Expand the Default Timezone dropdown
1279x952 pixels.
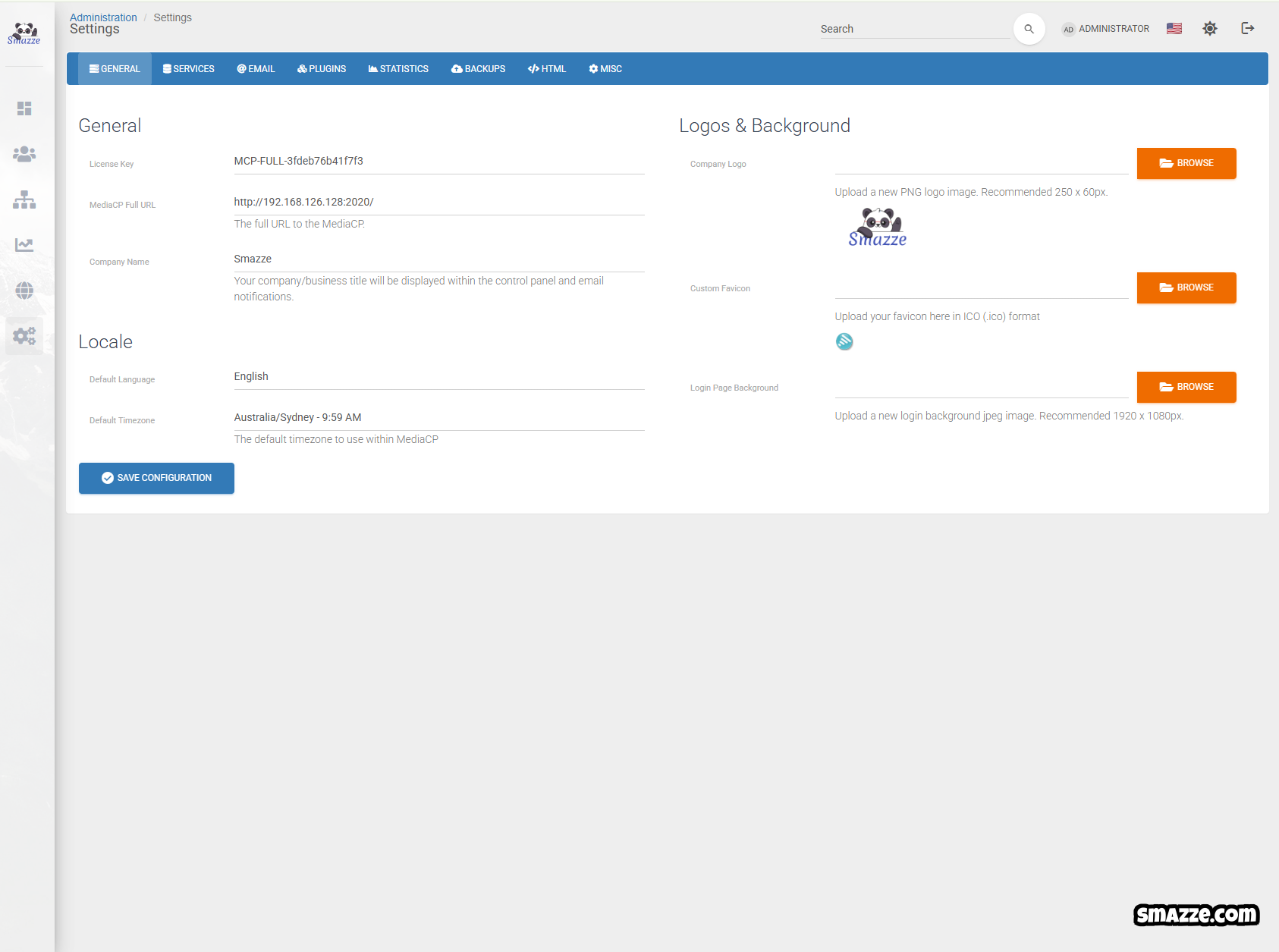tap(438, 418)
